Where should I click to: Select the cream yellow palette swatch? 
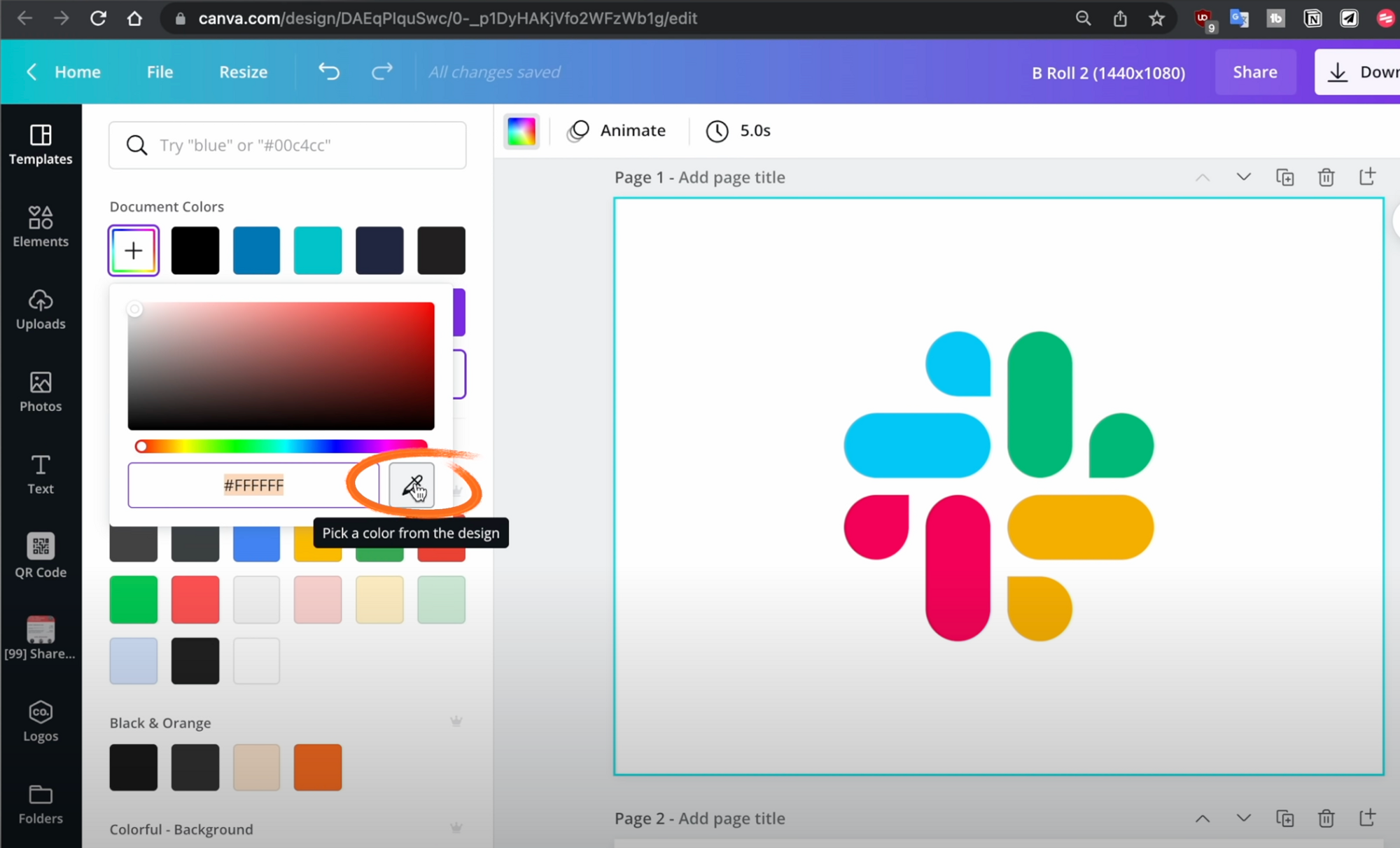click(x=379, y=599)
